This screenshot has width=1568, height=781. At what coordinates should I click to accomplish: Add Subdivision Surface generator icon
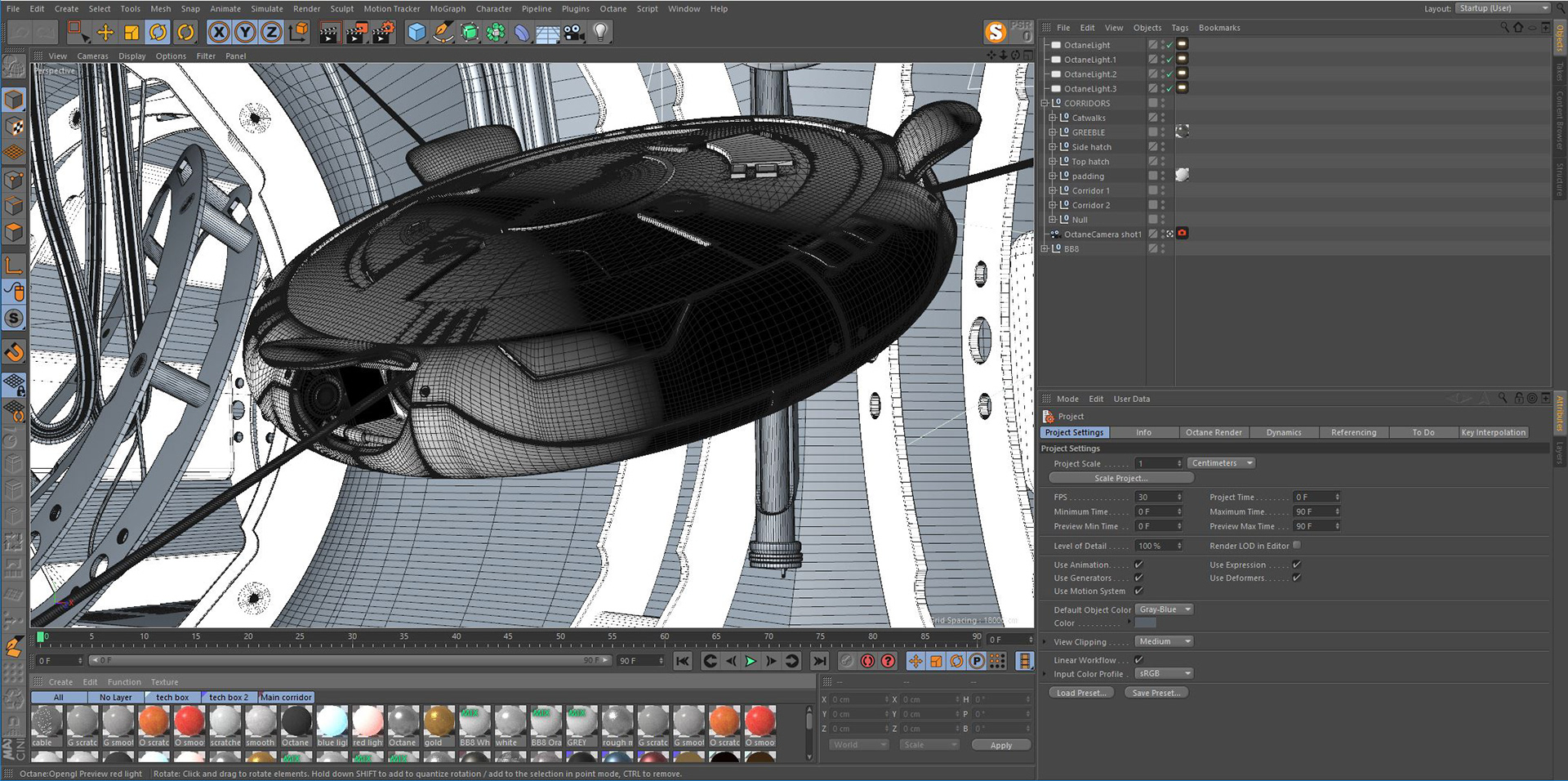pyautogui.click(x=470, y=33)
